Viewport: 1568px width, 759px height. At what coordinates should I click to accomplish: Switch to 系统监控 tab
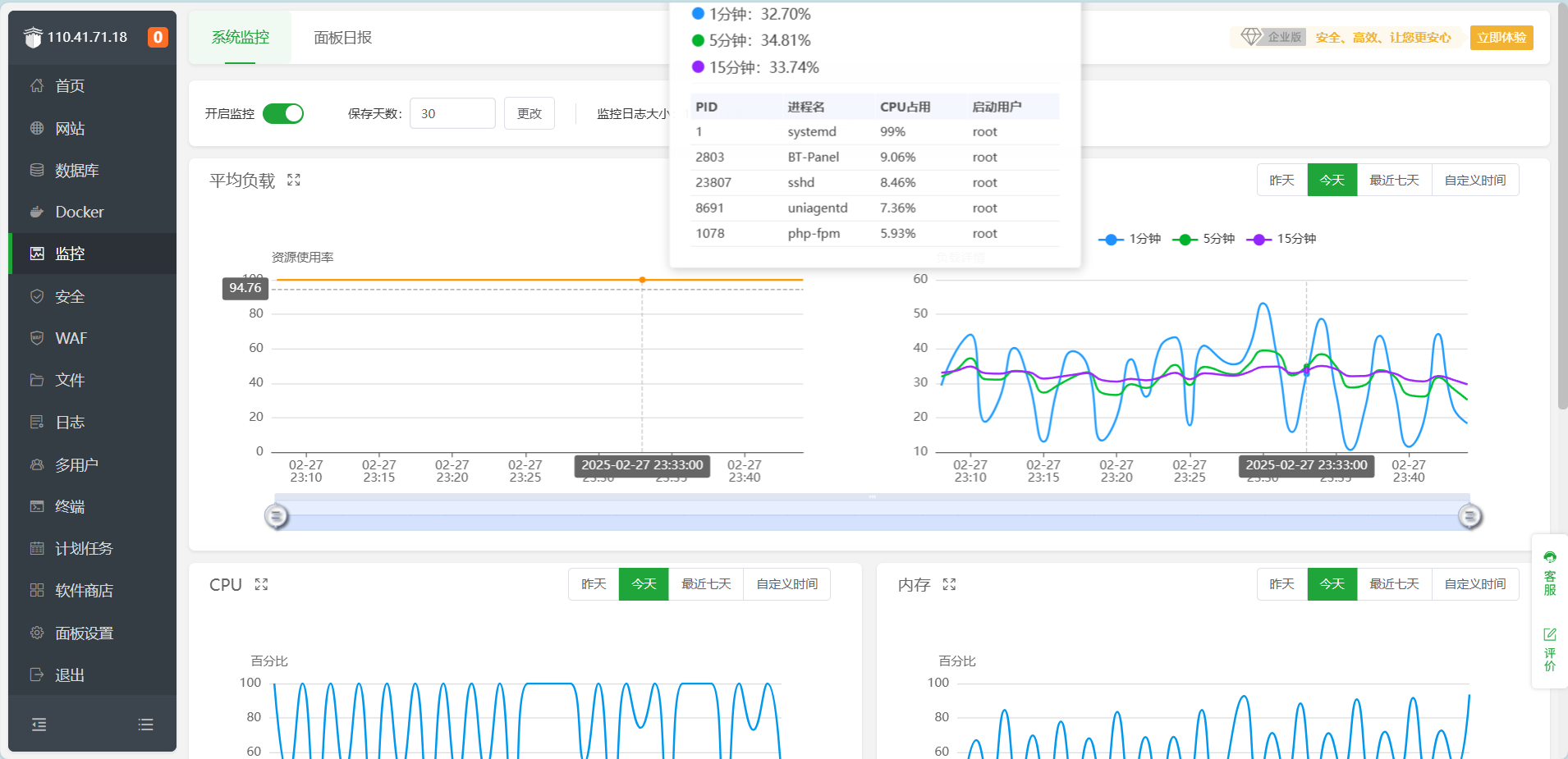tap(240, 37)
